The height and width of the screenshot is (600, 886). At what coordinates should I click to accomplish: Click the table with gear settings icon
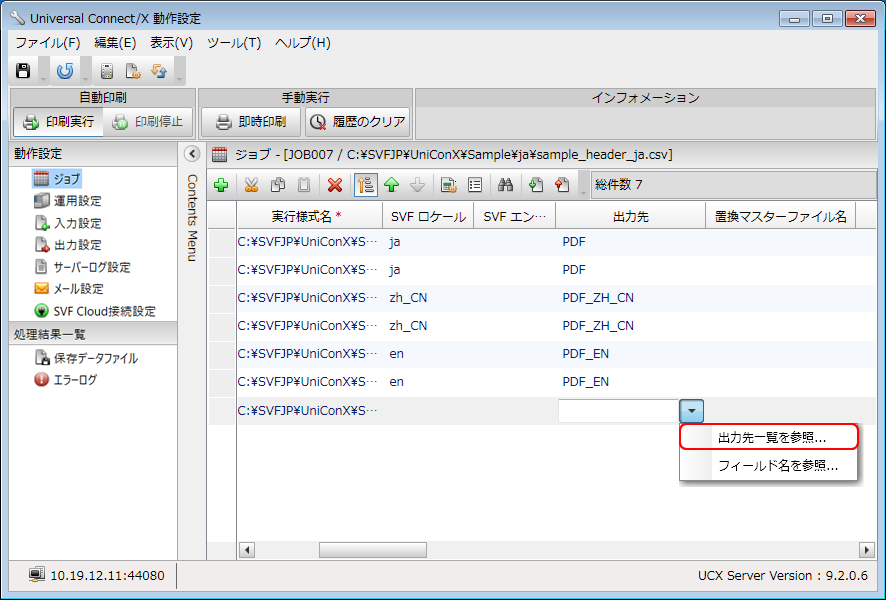tap(449, 185)
